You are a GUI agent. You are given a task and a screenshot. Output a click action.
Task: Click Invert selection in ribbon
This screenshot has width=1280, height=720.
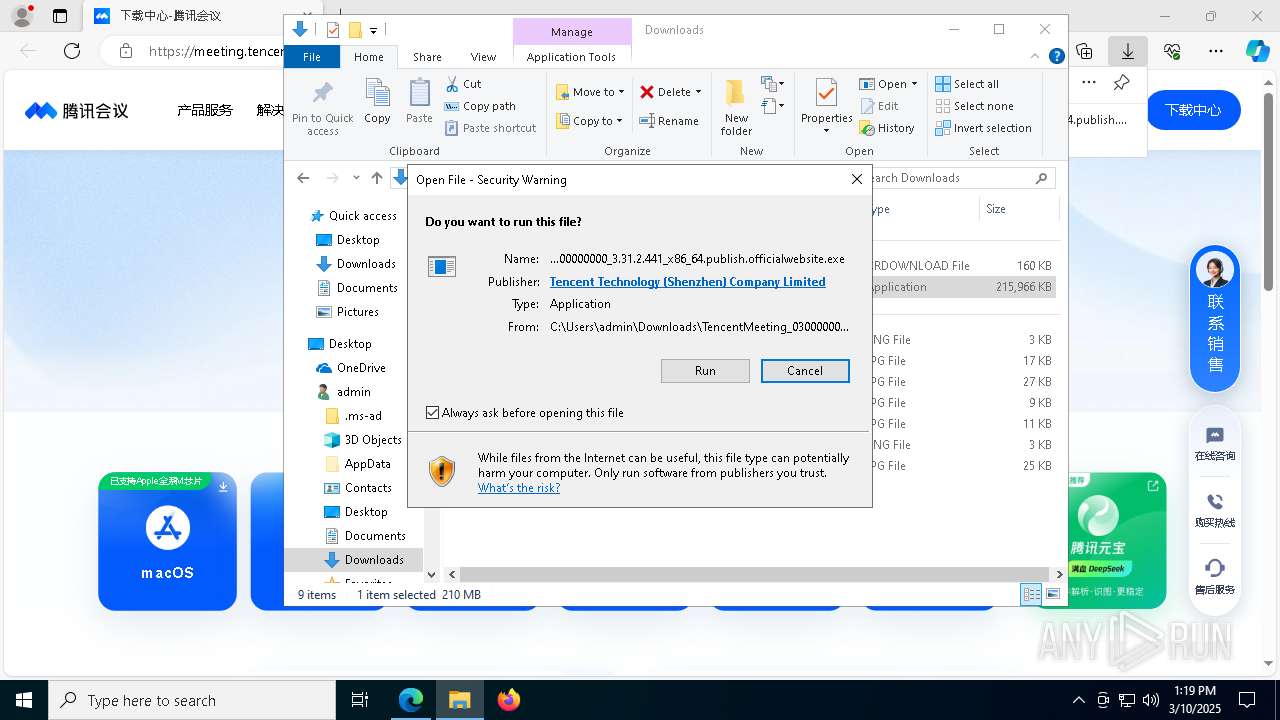pos(983,128)
